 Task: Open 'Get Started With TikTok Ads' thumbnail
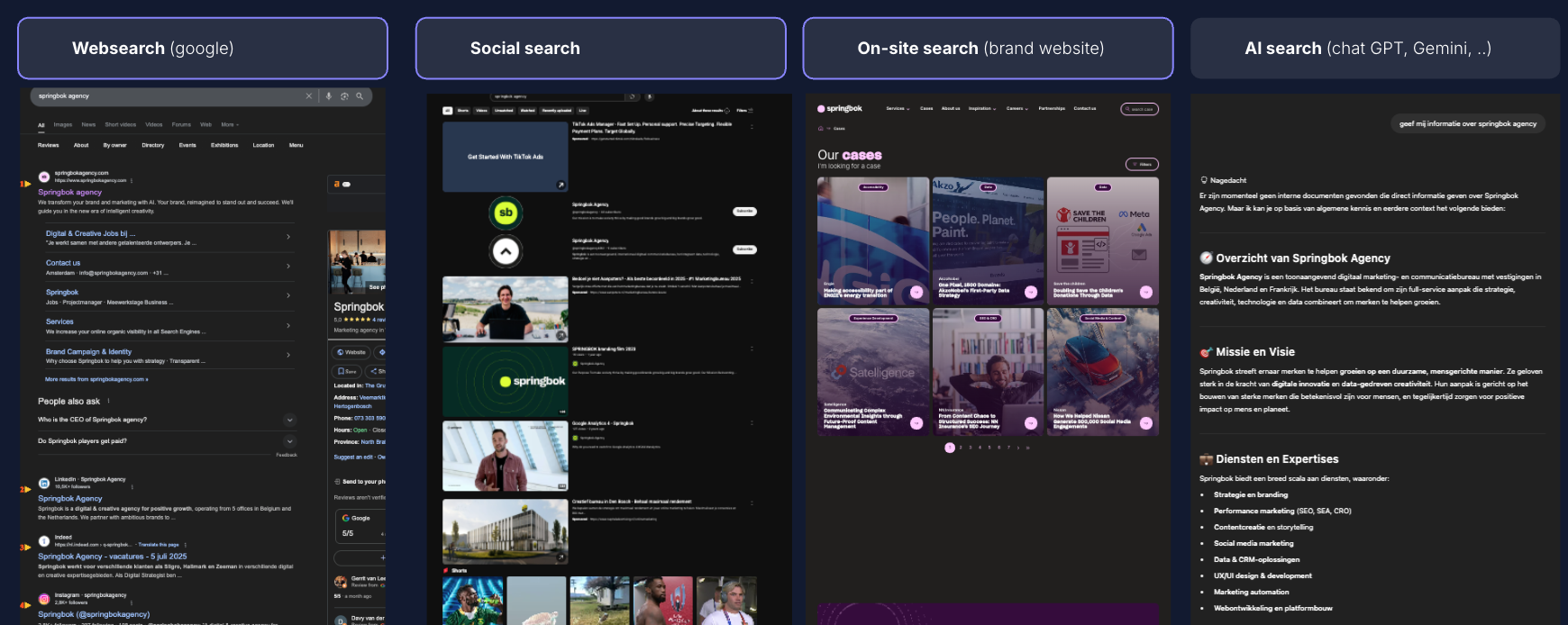pyautogui.click(x=506, y=157)
